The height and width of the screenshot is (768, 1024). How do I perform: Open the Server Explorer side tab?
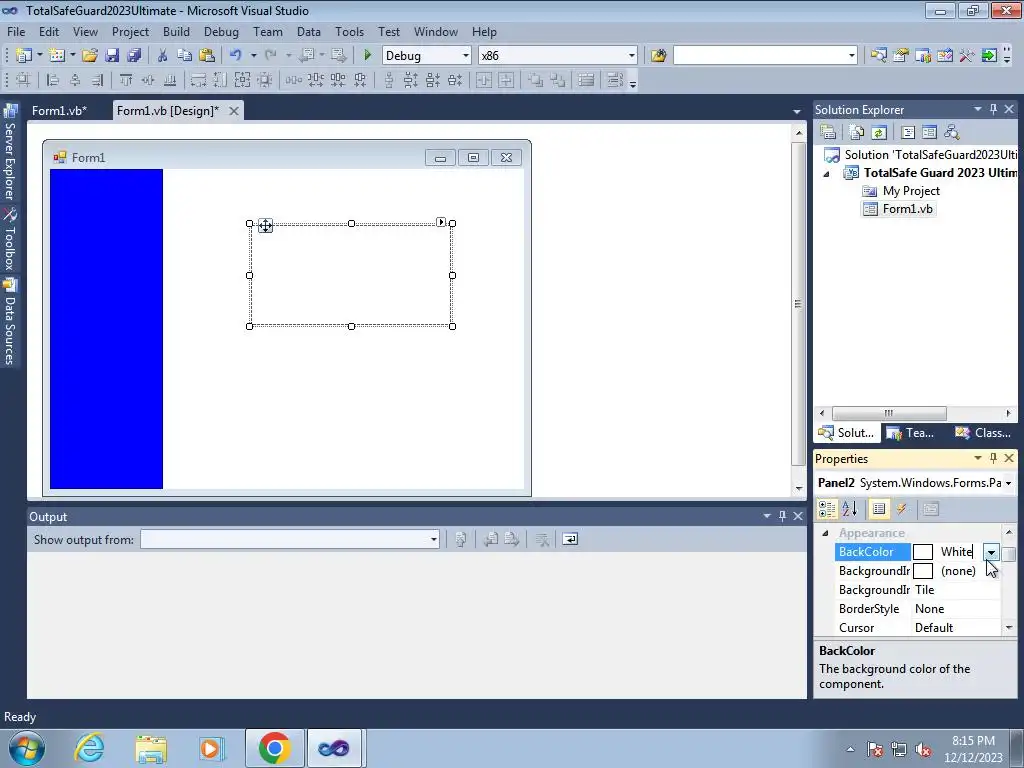[10, 153]
